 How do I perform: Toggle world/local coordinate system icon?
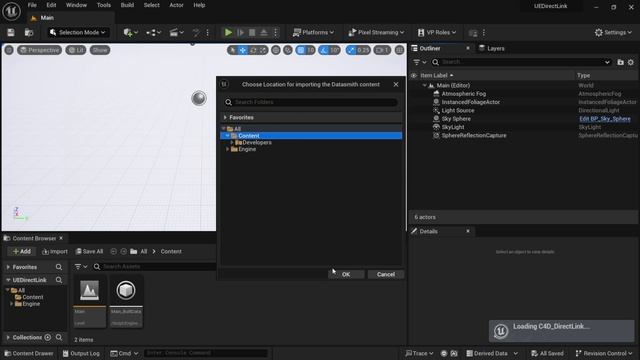coord(276,50)
